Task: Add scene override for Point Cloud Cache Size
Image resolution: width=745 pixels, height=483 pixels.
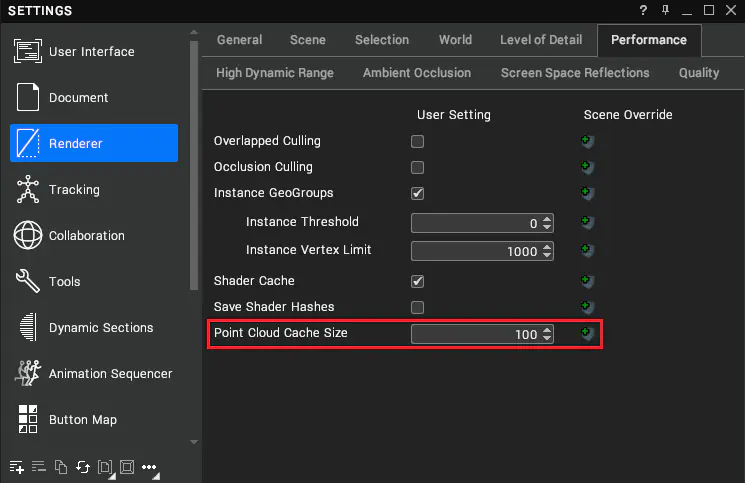Action: point(587,333)
